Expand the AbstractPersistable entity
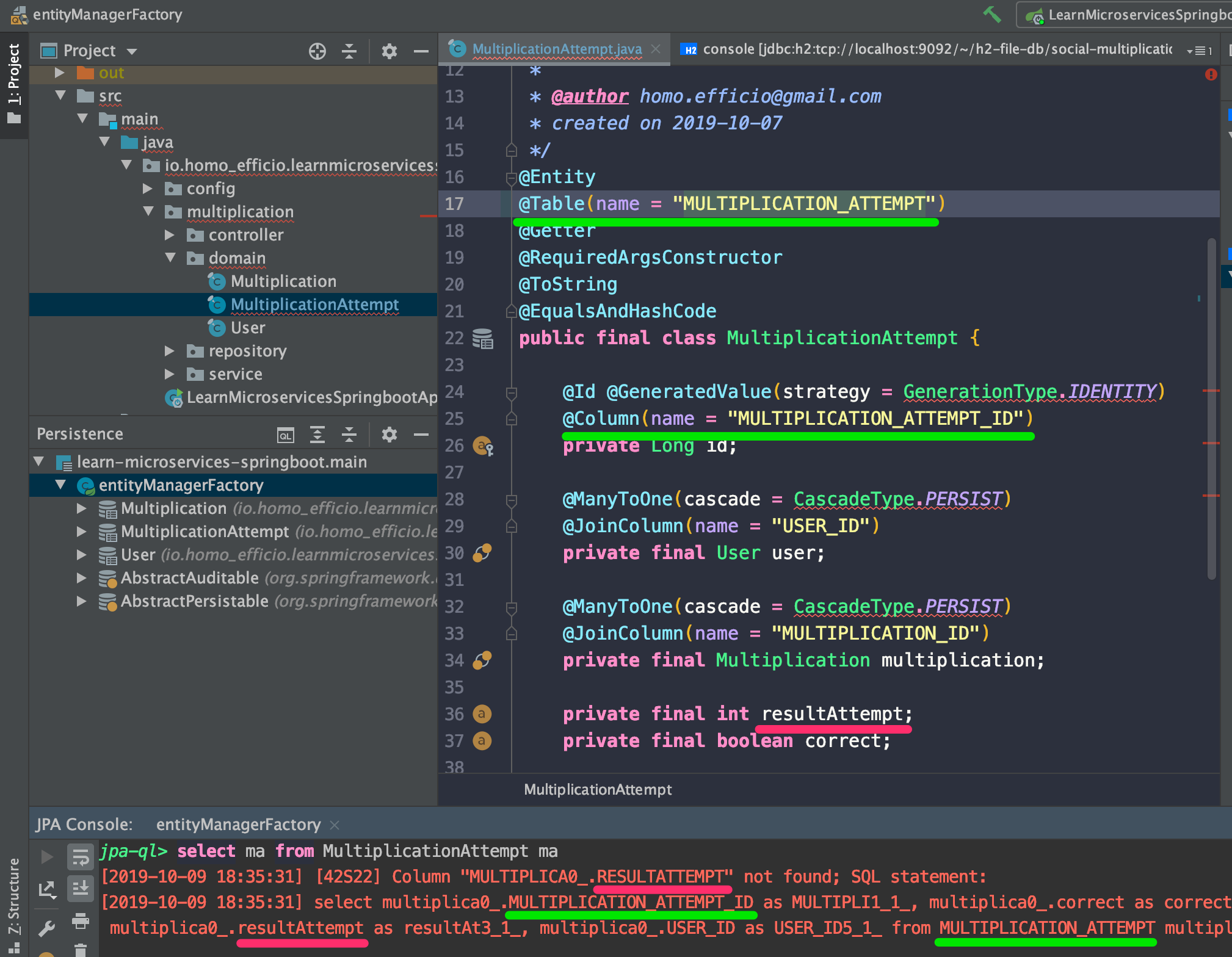Screen dimensions: 1232x957 coord(82,601)
